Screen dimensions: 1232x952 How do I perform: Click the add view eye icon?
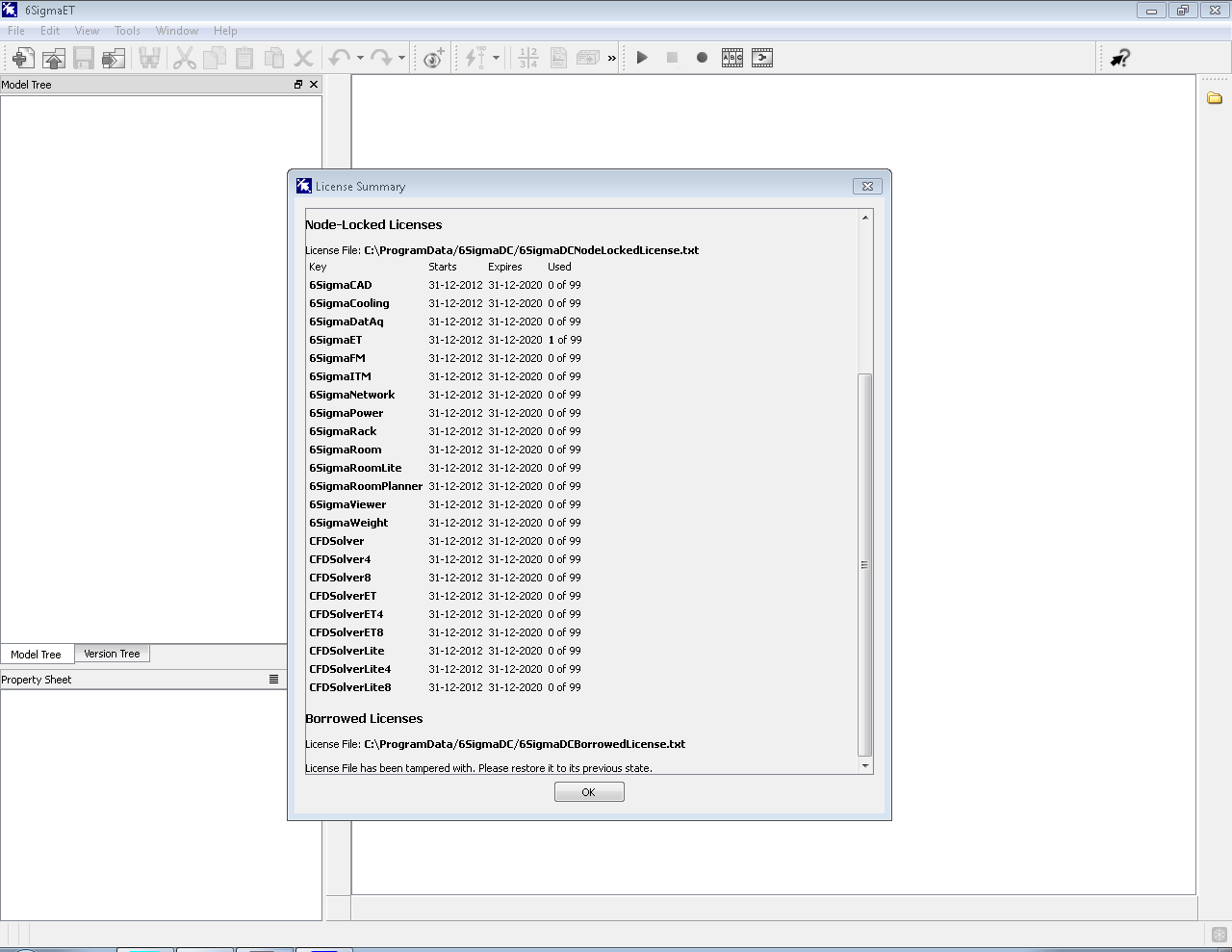pyautogui.click(x=434, y=58)
